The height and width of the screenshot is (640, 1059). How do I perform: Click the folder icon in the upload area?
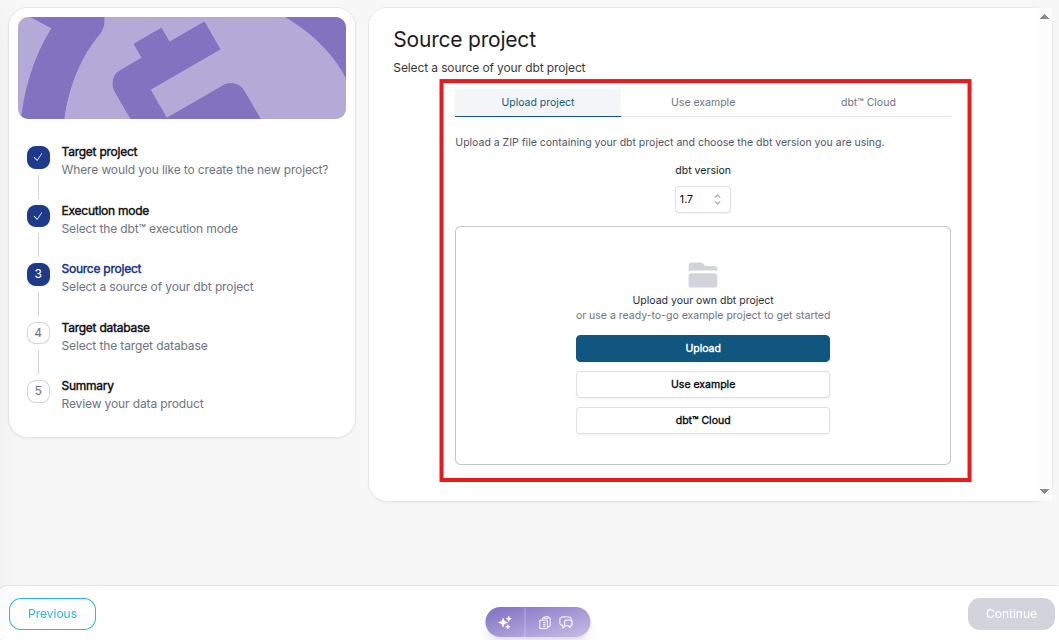pyautogui.click(x=703, y=274)
